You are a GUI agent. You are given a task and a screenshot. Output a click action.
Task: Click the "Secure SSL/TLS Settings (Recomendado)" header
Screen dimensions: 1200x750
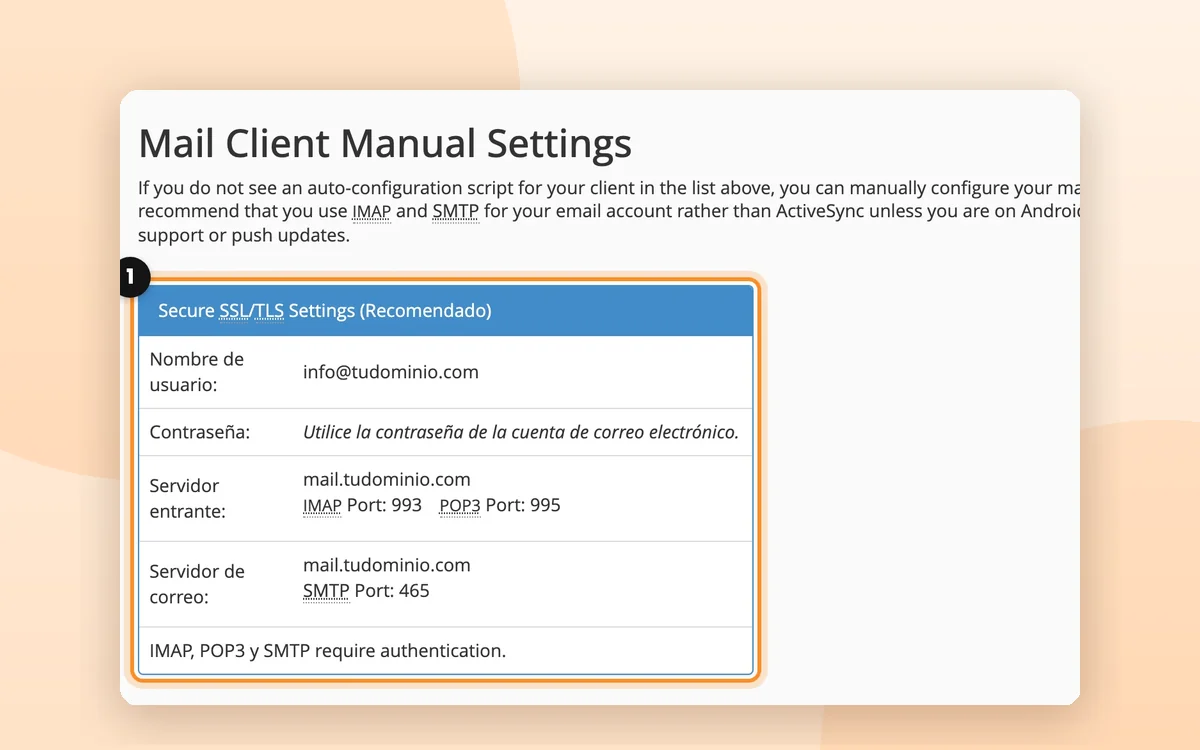446,311
